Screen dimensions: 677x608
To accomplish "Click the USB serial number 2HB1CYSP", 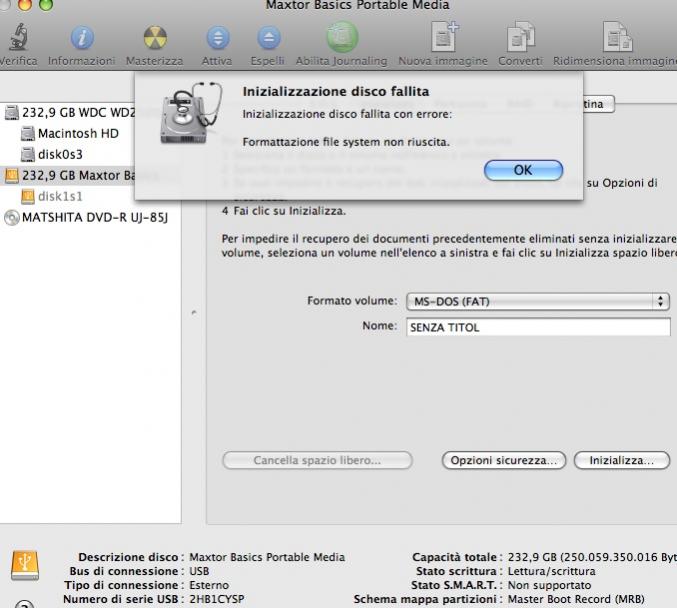I will coord(217,599).
